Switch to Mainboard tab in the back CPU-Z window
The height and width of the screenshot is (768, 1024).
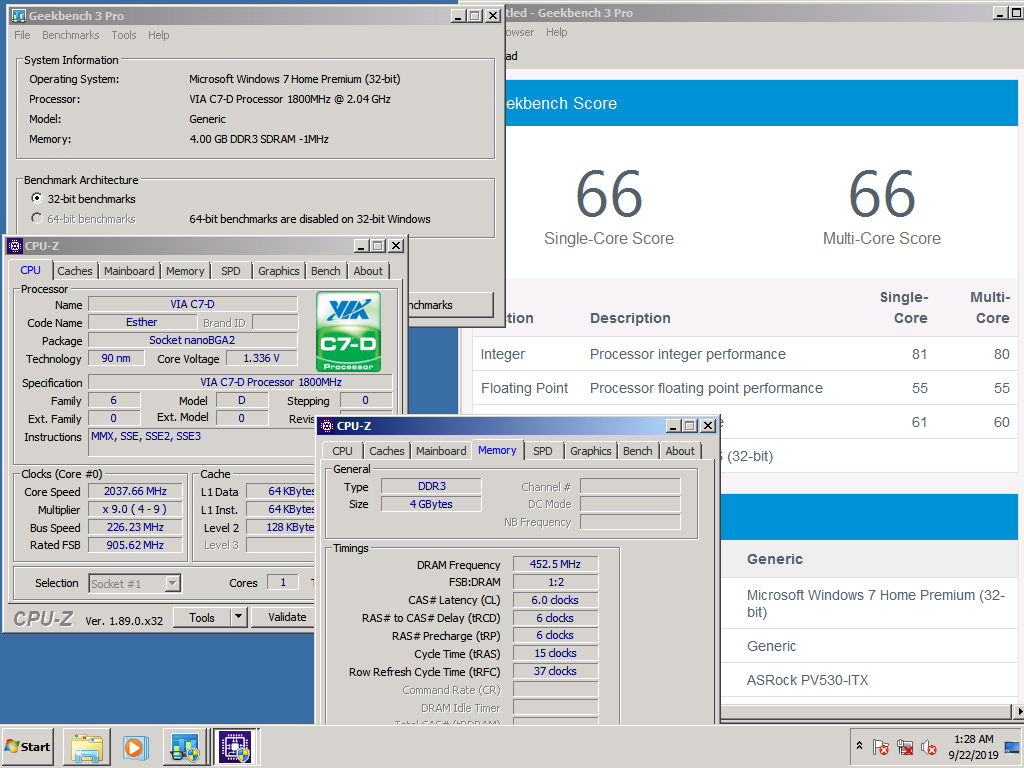coord(129,271)
